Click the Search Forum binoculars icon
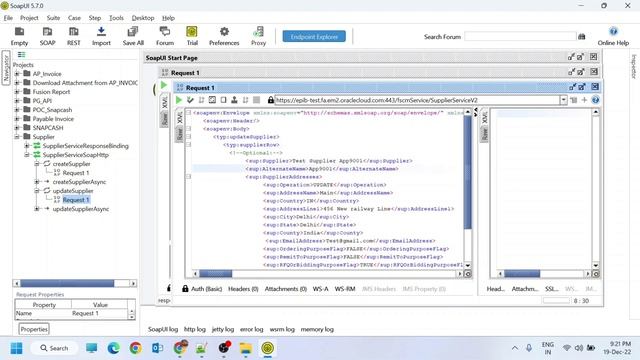This screenshot has height=360, width=640. pyautogui.click(x=582, y=37)
